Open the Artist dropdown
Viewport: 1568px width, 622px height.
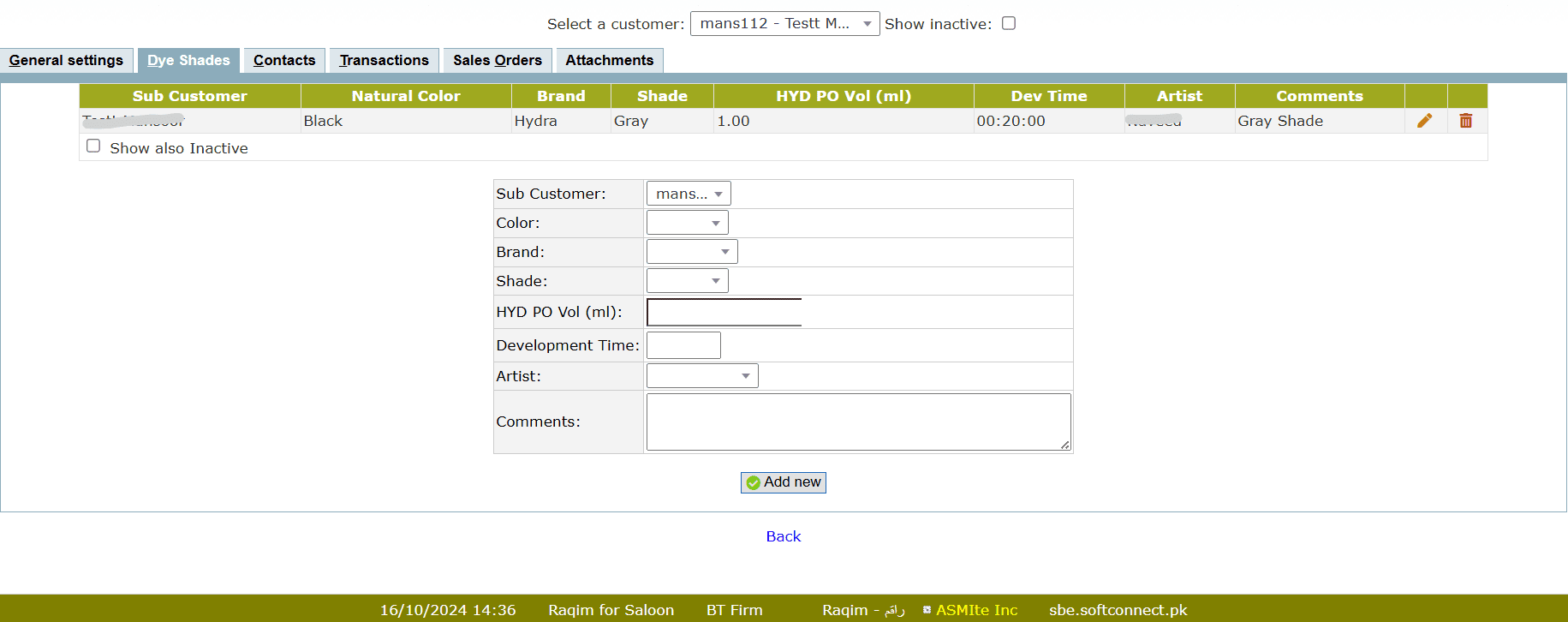click(702, 376)
